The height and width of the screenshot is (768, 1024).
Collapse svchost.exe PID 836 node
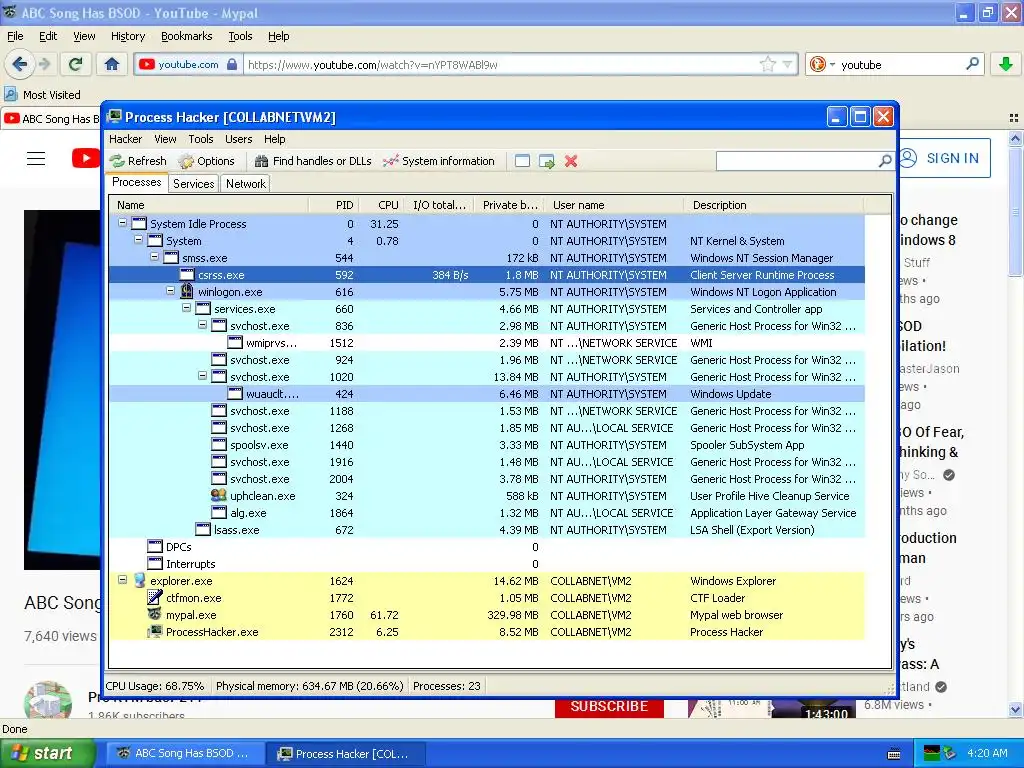pyautogui.click(x=202, y=325)
